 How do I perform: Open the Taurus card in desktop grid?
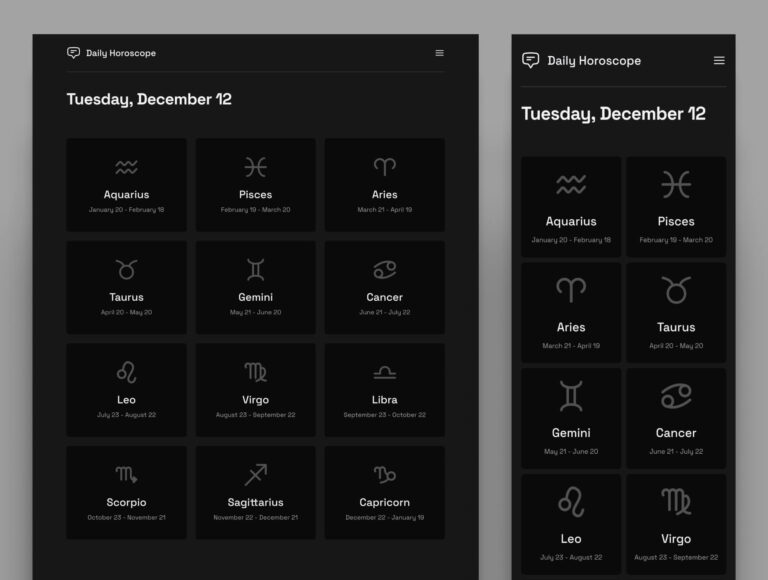click(x=126, y=287)
